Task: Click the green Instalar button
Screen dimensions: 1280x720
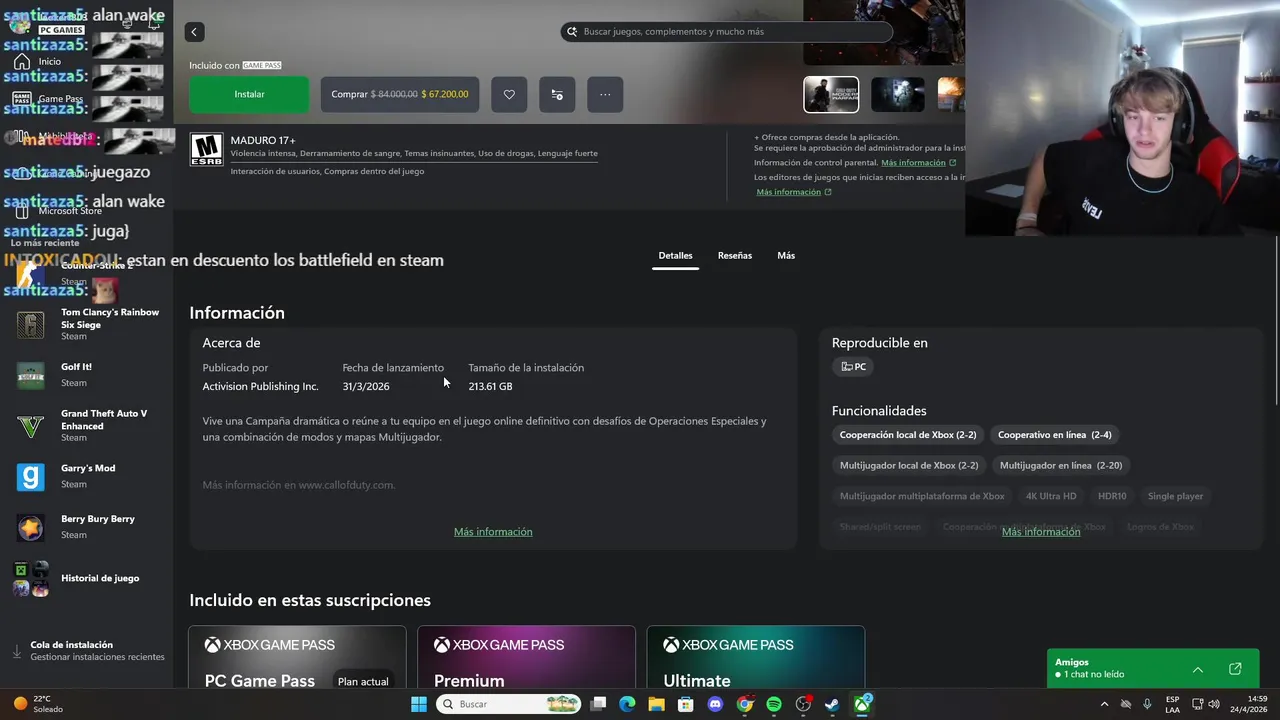Action: (x=249, y=94)
